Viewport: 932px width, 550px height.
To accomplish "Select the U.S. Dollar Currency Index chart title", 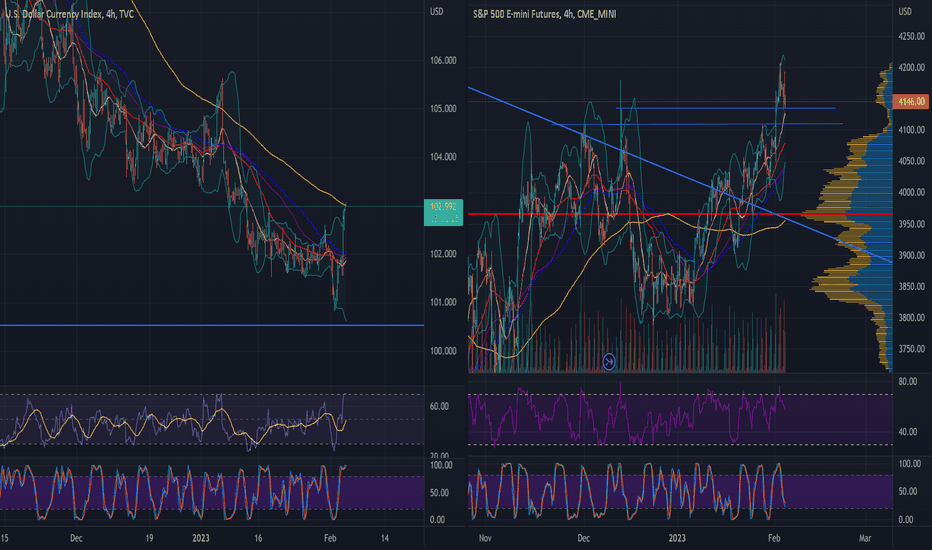I will (x=70, y=14).
